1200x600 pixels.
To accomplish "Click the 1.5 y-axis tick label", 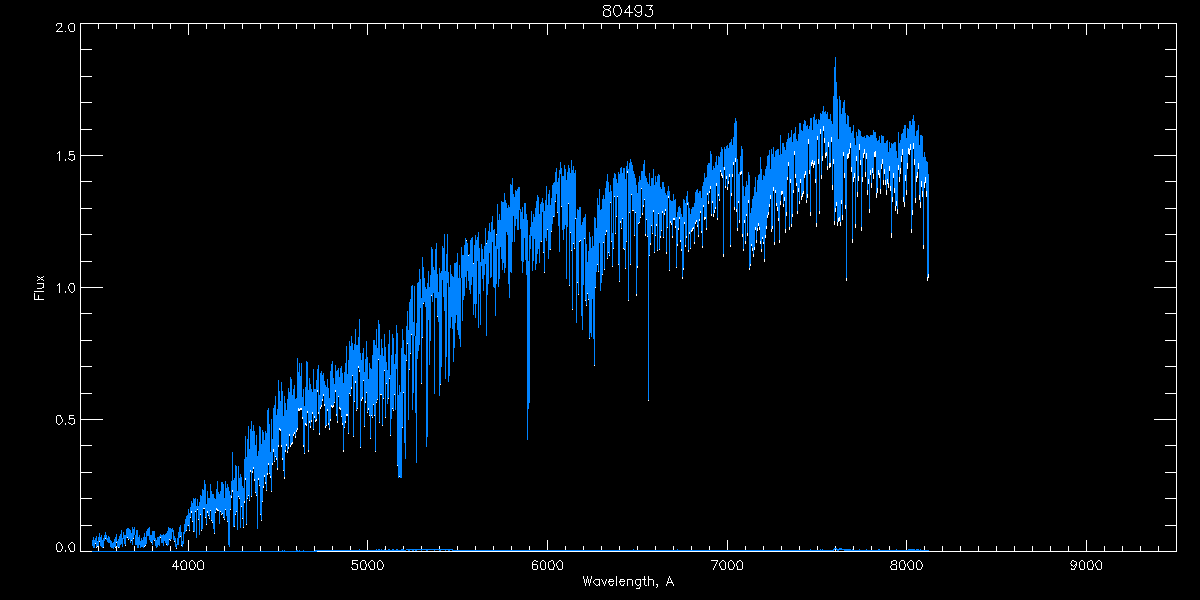I will (66, 157).
